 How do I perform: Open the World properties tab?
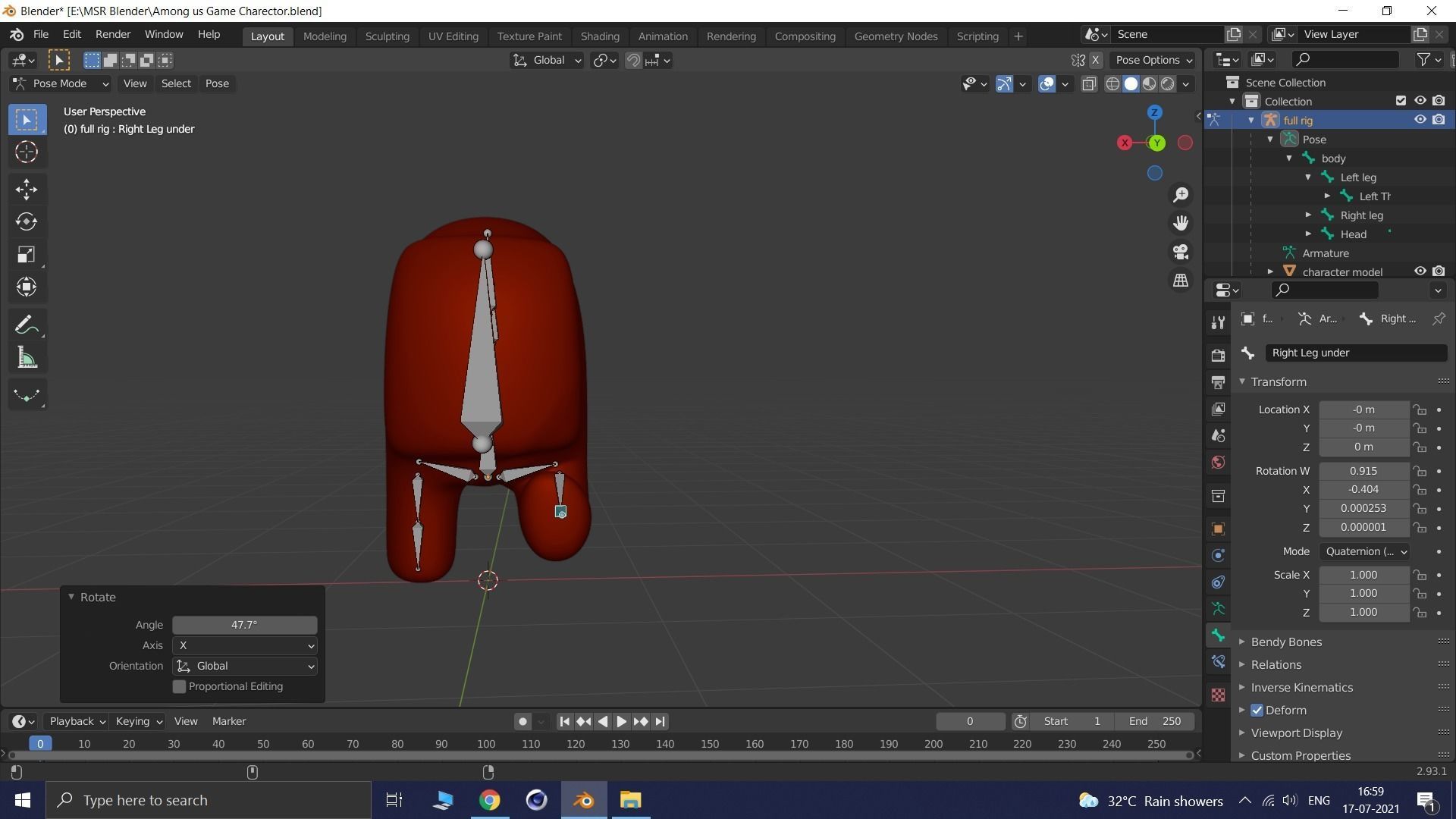coord(1218,463)
